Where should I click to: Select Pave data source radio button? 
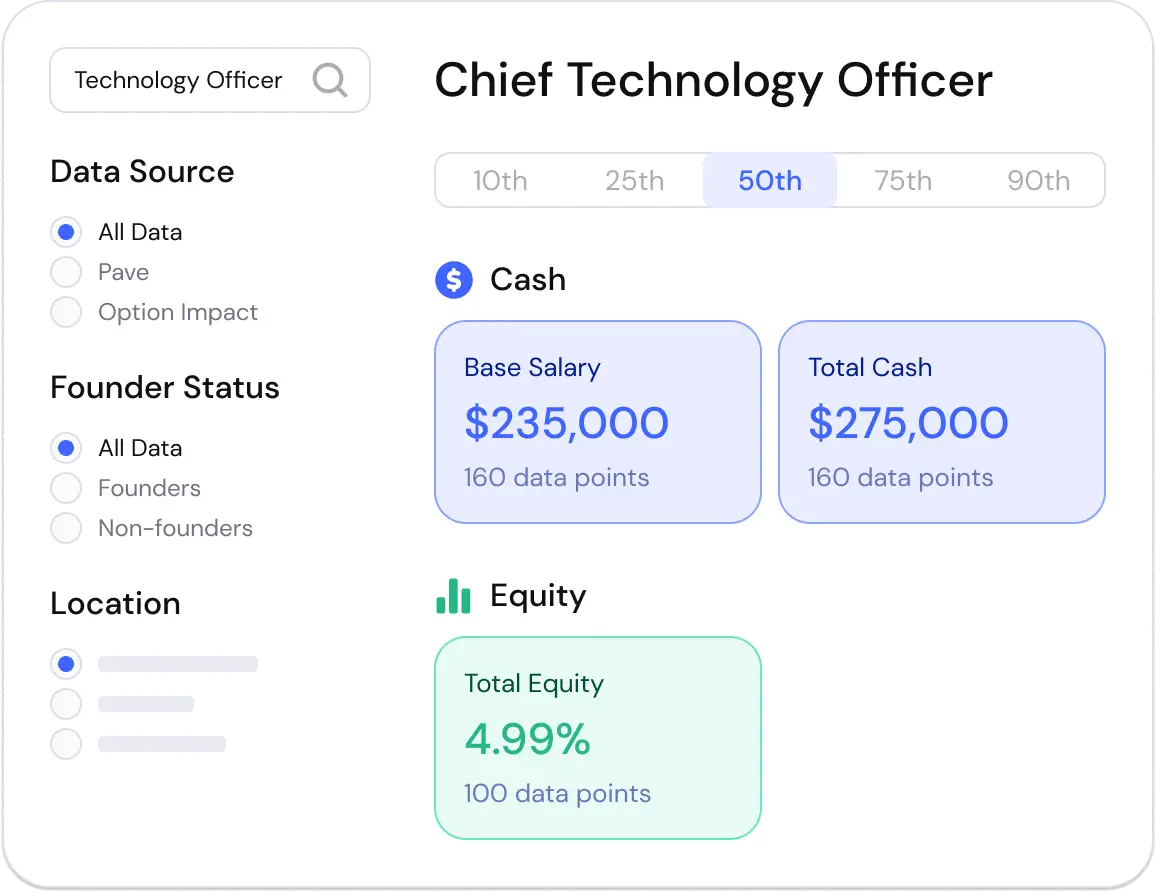click(x=66, y=272)
